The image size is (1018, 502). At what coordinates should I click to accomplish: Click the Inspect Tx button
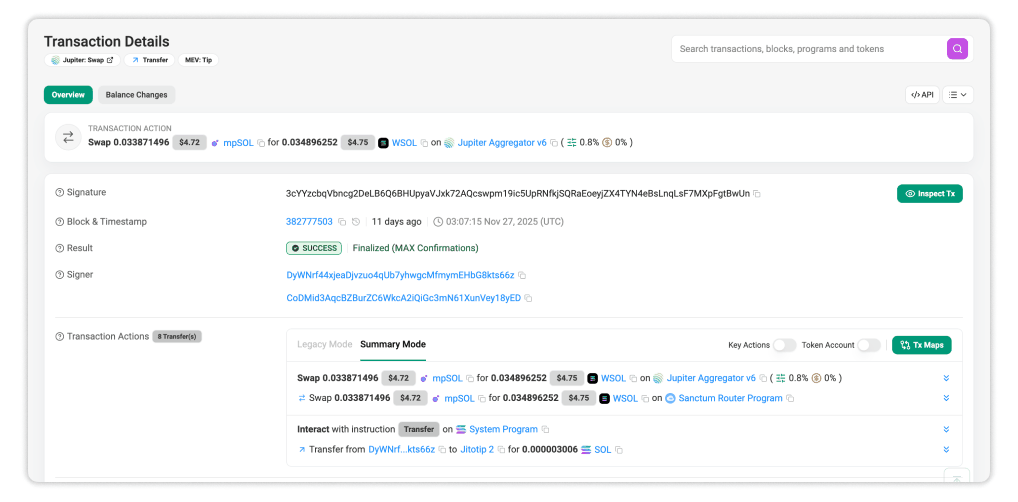click(x=929, y=193)
